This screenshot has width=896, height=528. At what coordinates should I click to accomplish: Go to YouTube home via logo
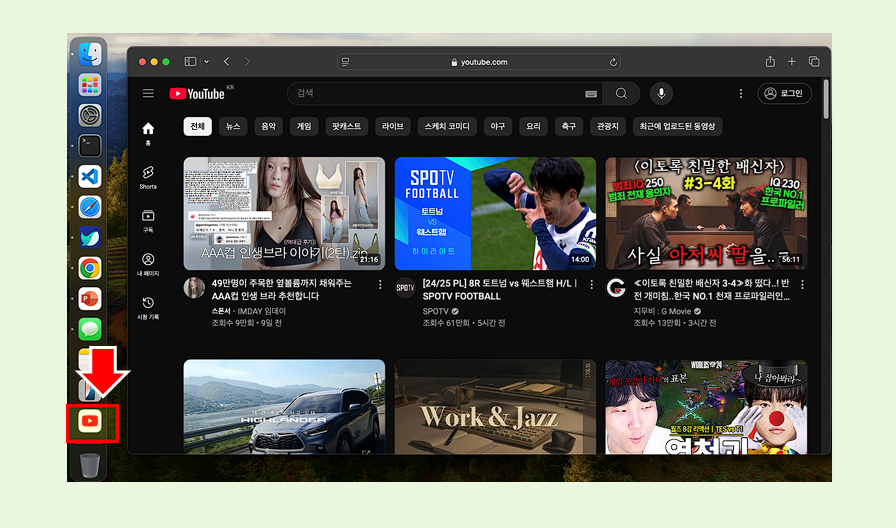[x=198, y=94]
